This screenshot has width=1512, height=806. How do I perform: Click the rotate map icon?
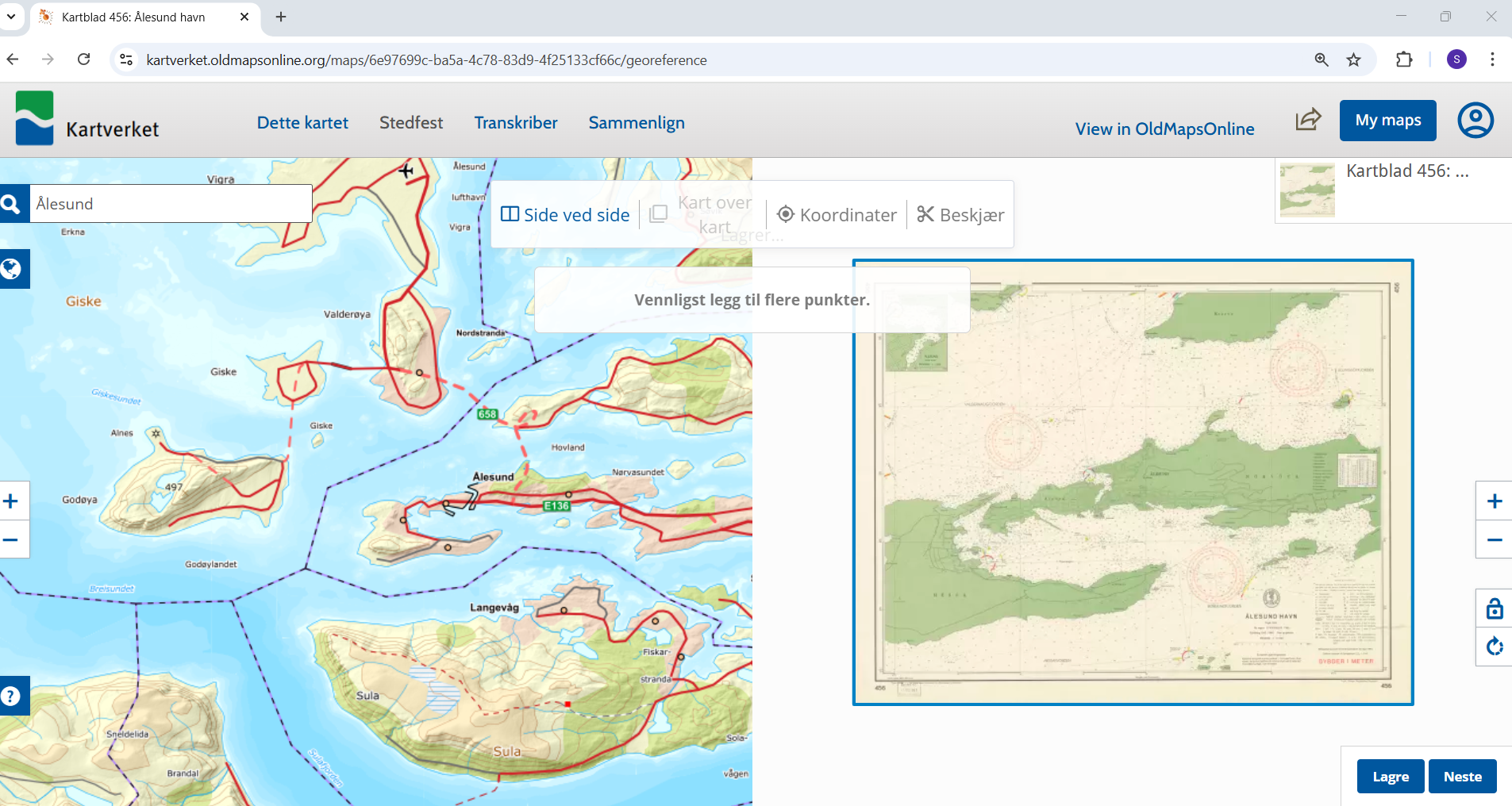pos(1494,647)
